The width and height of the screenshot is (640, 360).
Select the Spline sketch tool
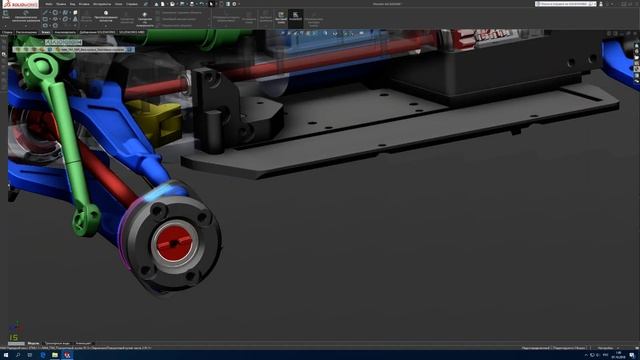(65, 13)
